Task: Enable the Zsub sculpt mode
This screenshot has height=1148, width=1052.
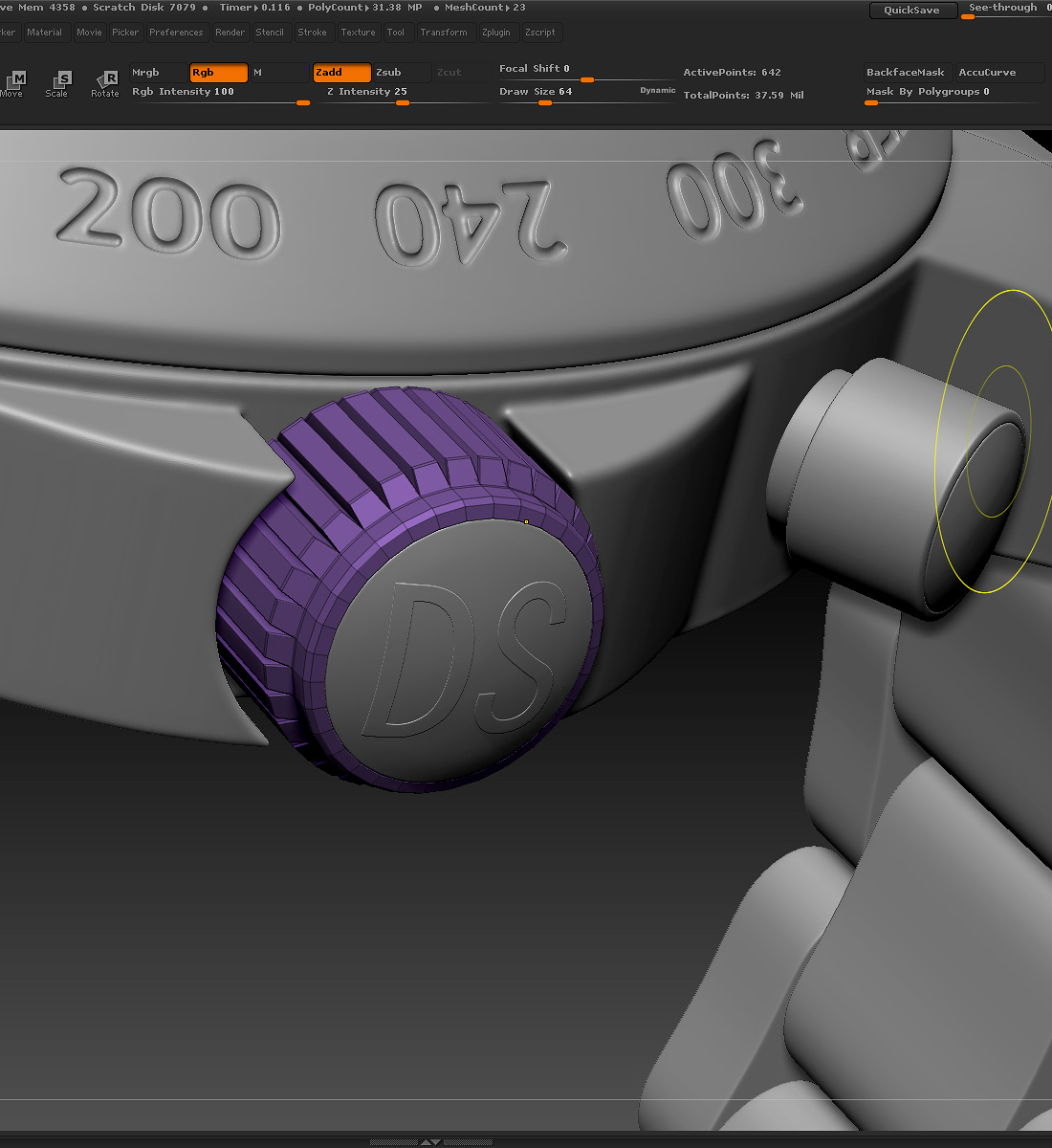Action: pos(402,73)
